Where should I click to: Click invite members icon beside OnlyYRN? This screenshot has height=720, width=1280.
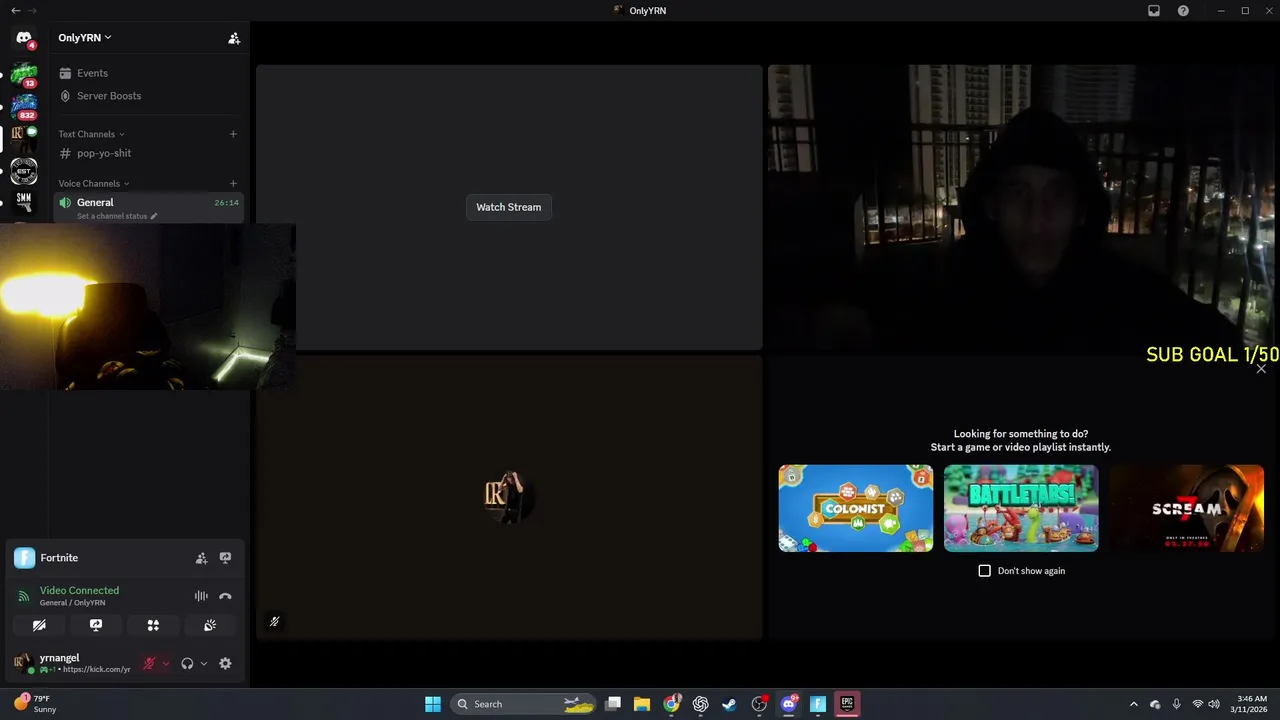[x=234, y=38]
